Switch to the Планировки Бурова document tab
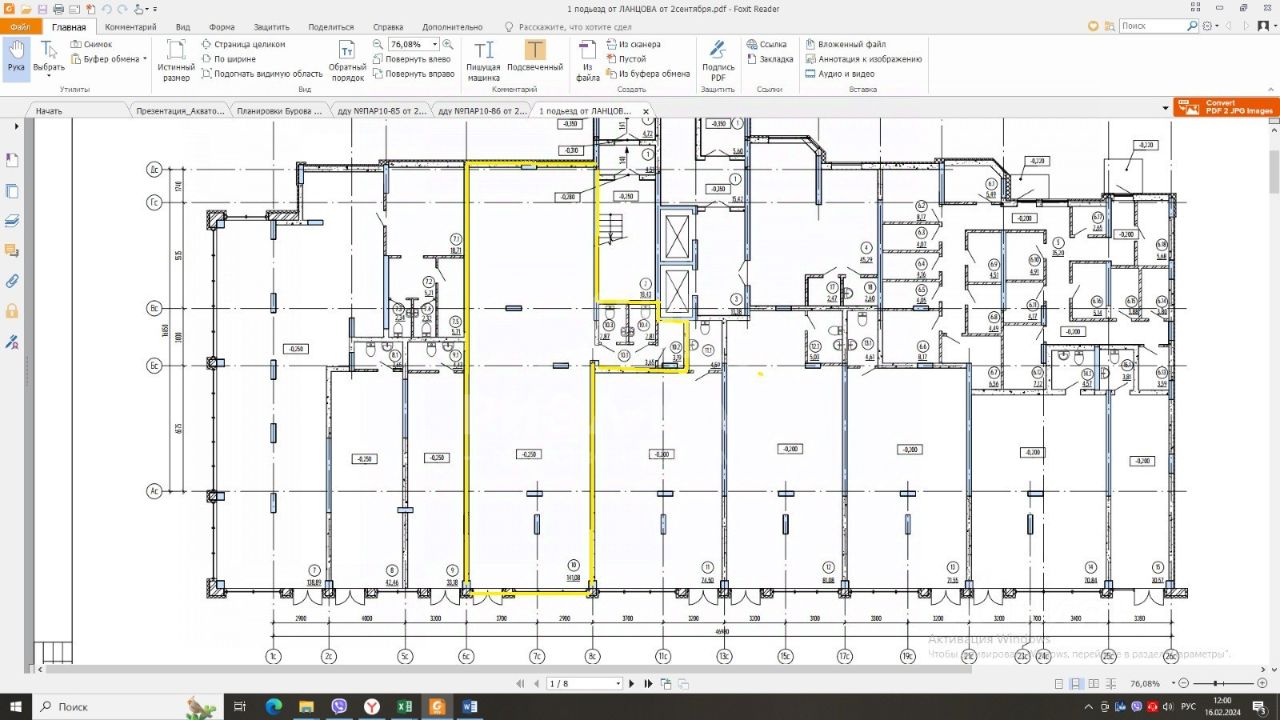Viewport: 1280px width, 720px height. click(x=279, y=111)
